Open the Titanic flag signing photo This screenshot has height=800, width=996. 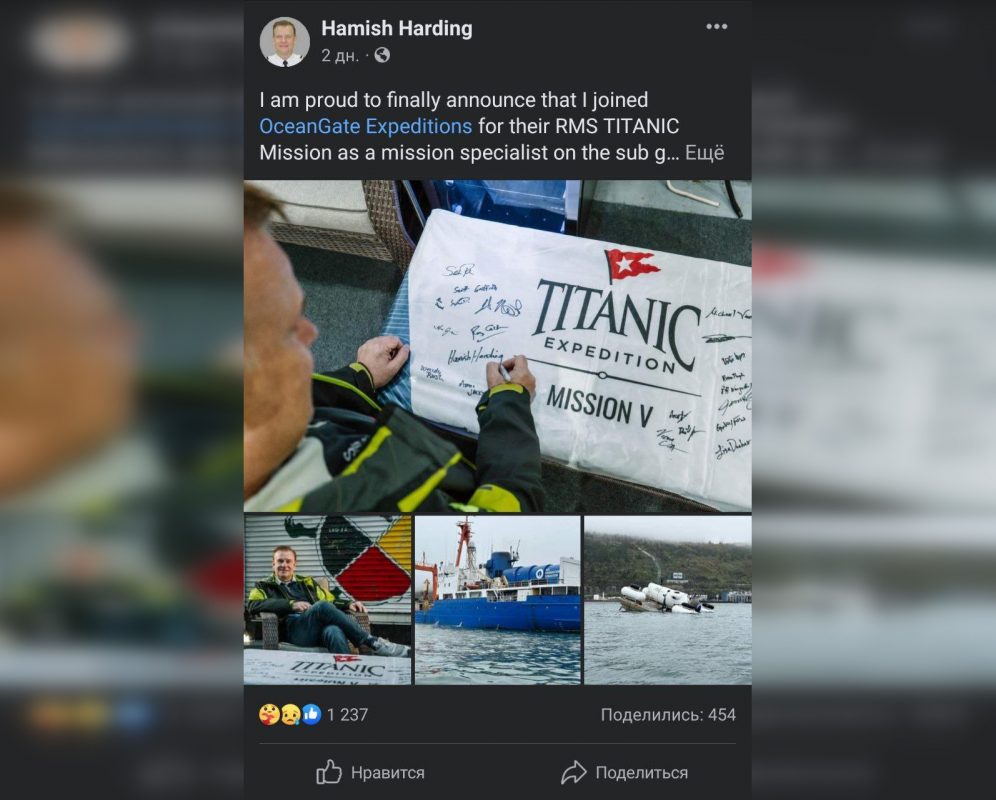[x=497, y=346]
